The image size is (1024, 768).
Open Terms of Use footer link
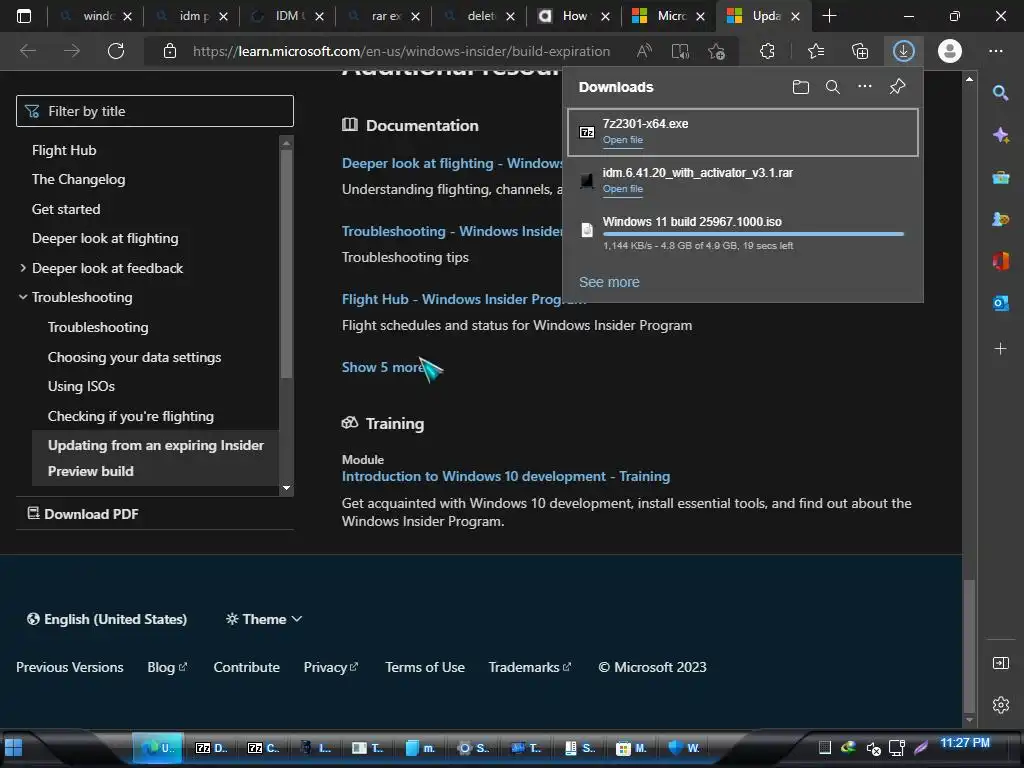pos(424,667)
